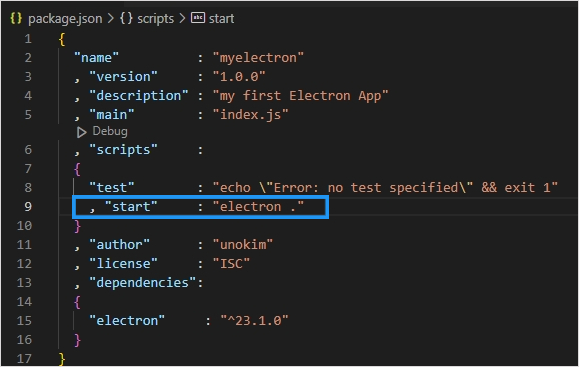Click the opening brace on line 1

tap(62, 39)
